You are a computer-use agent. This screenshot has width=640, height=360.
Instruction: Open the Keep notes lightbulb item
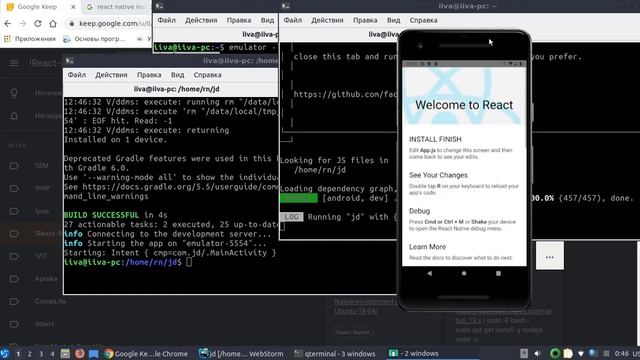pyautogui.click(x=14, y=93)
